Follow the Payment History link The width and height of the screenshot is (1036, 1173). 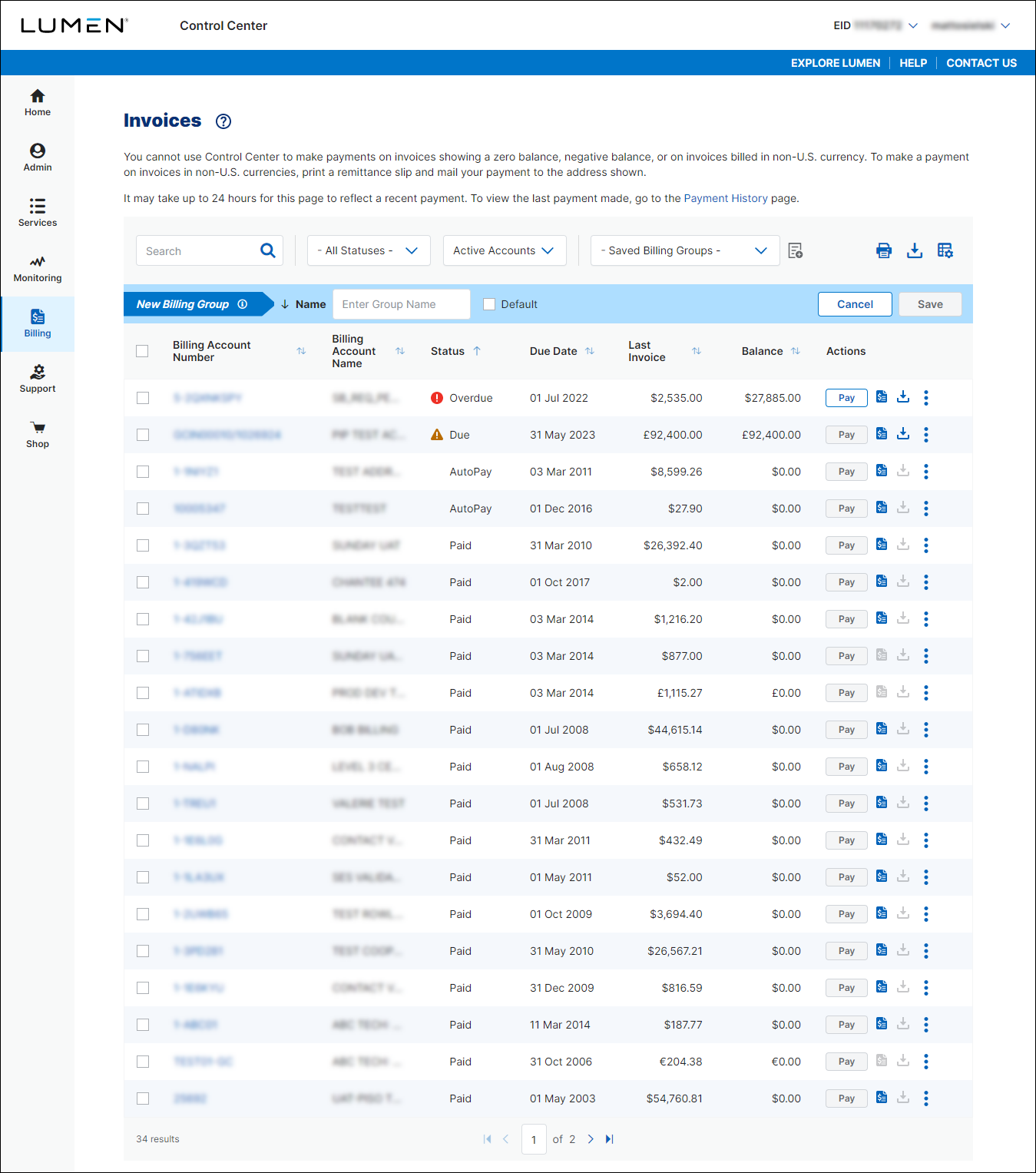(726, 198)
